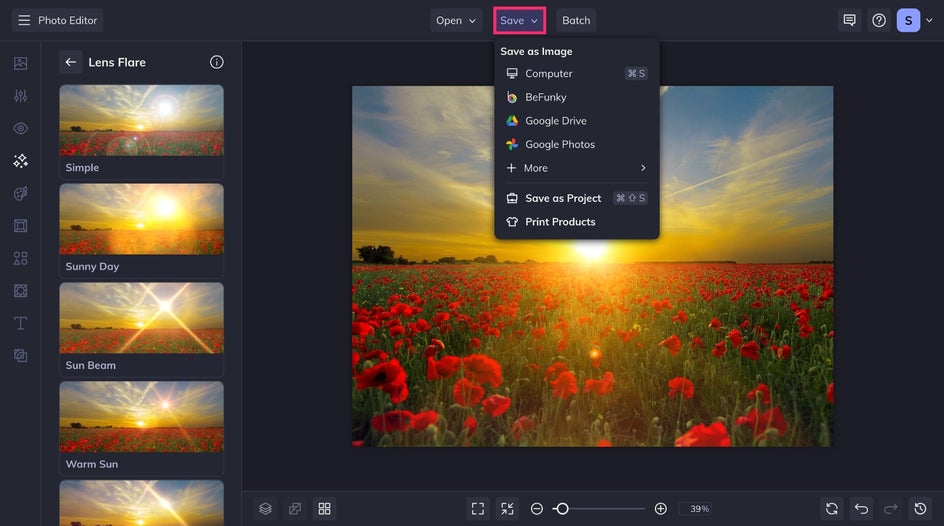Collapse the Save dropdown menu
The image size is (944, 526).
[519, 20]
